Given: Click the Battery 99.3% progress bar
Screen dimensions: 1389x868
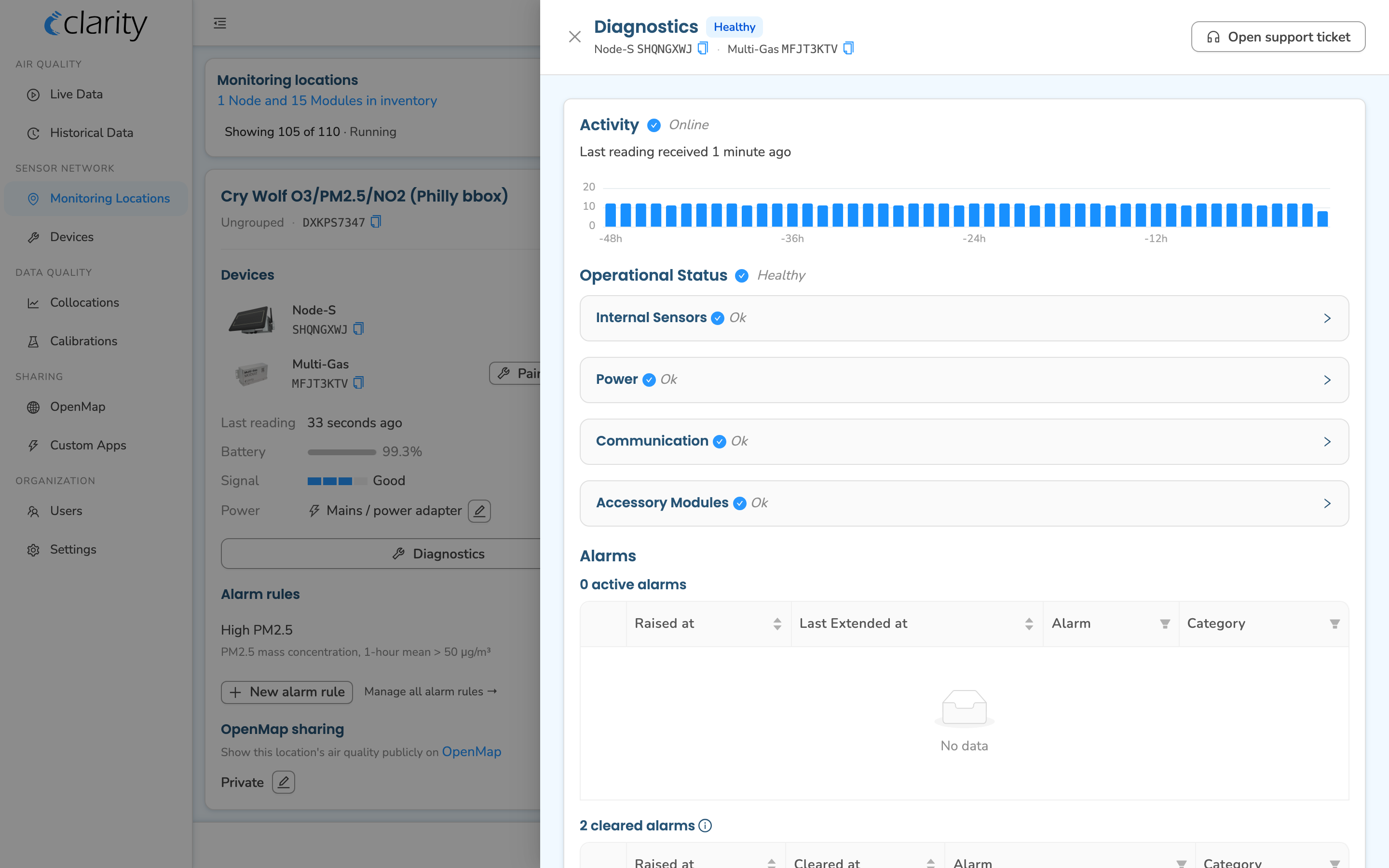Looking at the screenshot, I should pyautogui.click(x=341, y=452).
